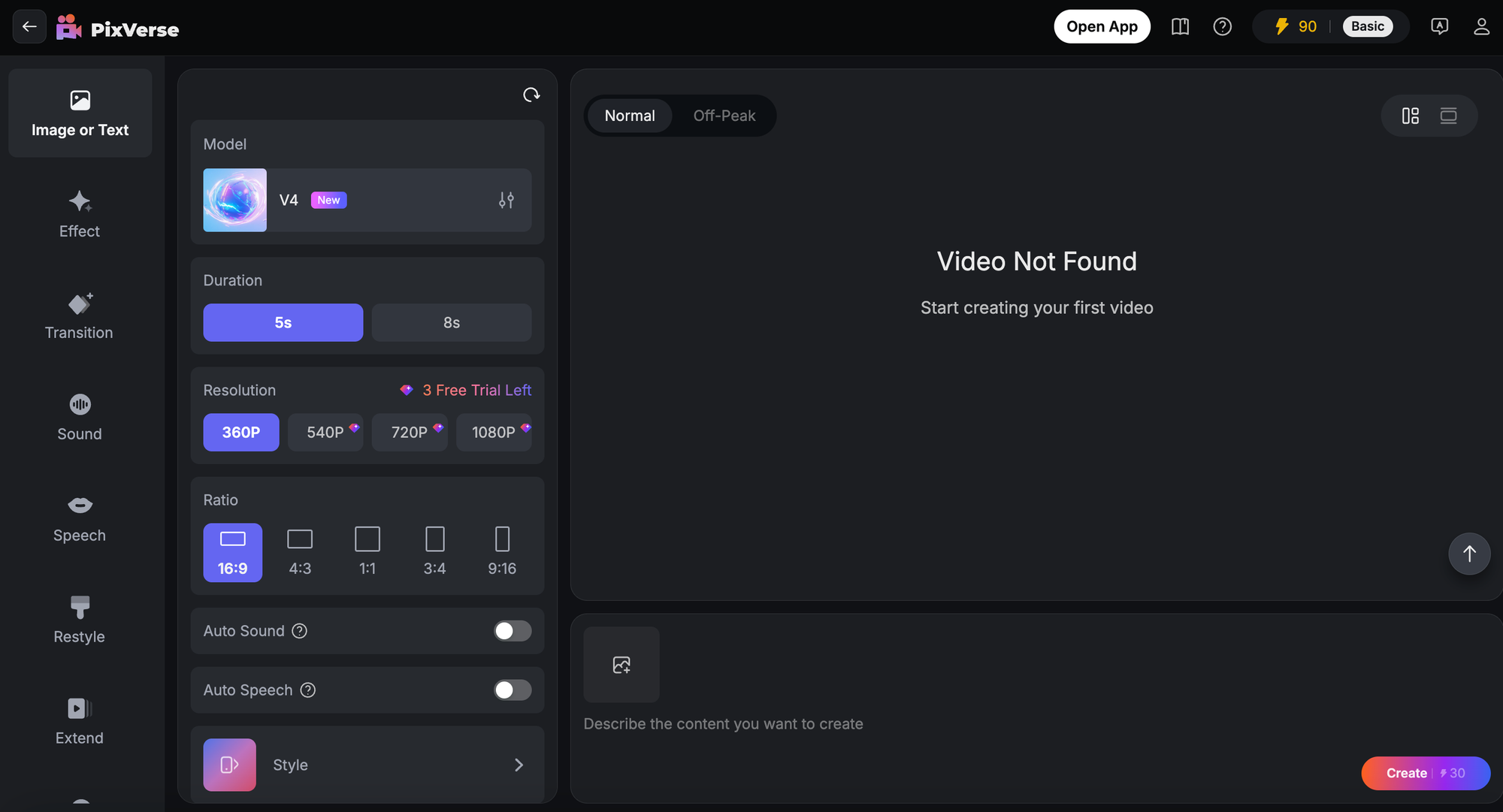
Task: Click the PixVerse logo
Action: click(x=118, y=29)
